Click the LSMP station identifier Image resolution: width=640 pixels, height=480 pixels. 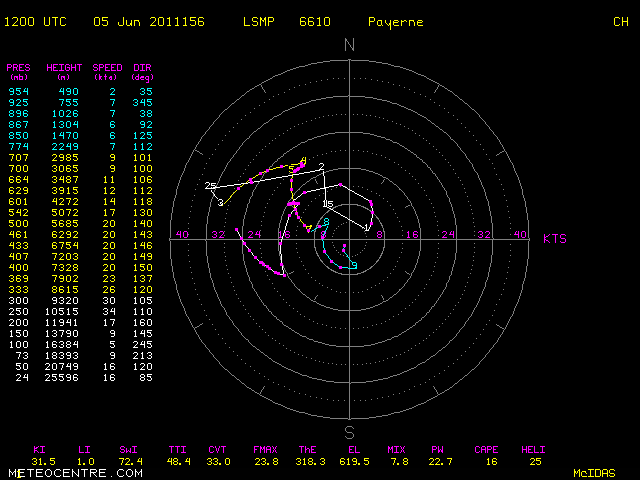[259, 22]
